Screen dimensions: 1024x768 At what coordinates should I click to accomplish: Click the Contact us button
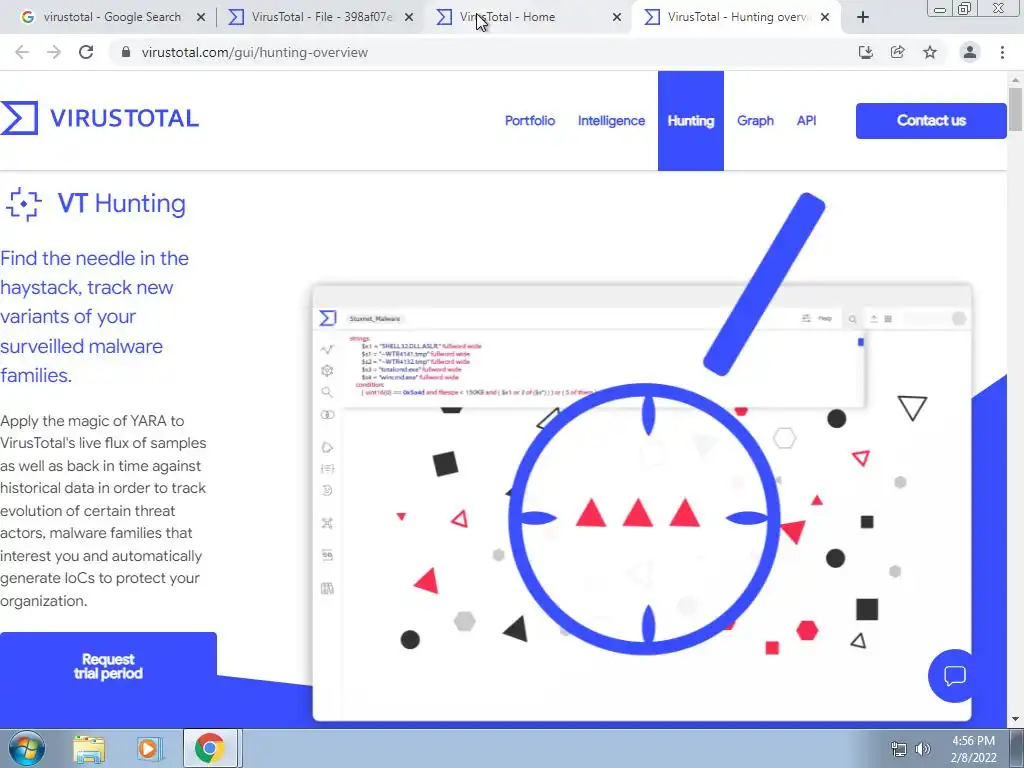point(931,121)
